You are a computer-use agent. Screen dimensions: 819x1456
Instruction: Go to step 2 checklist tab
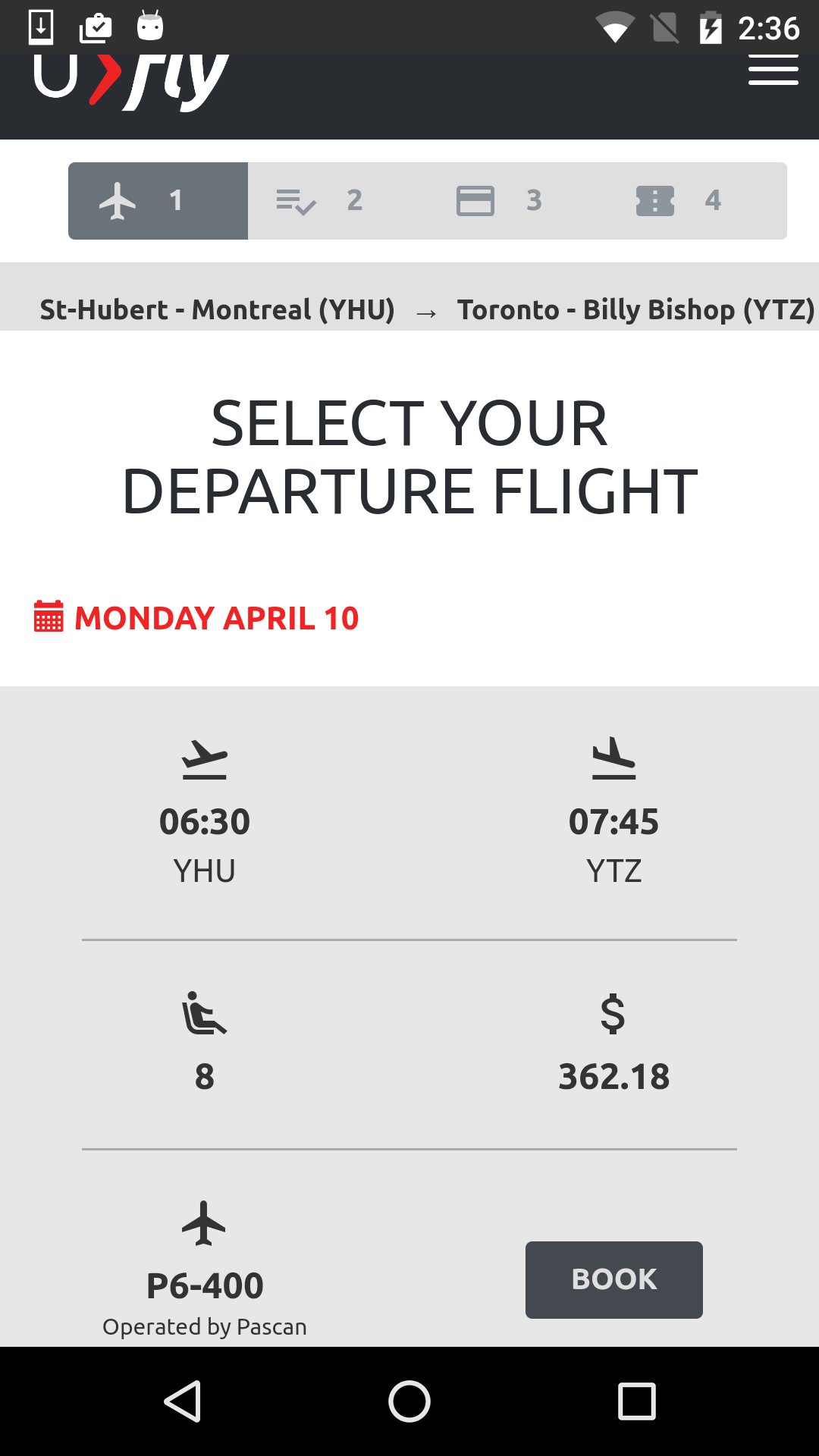[318, 201]
